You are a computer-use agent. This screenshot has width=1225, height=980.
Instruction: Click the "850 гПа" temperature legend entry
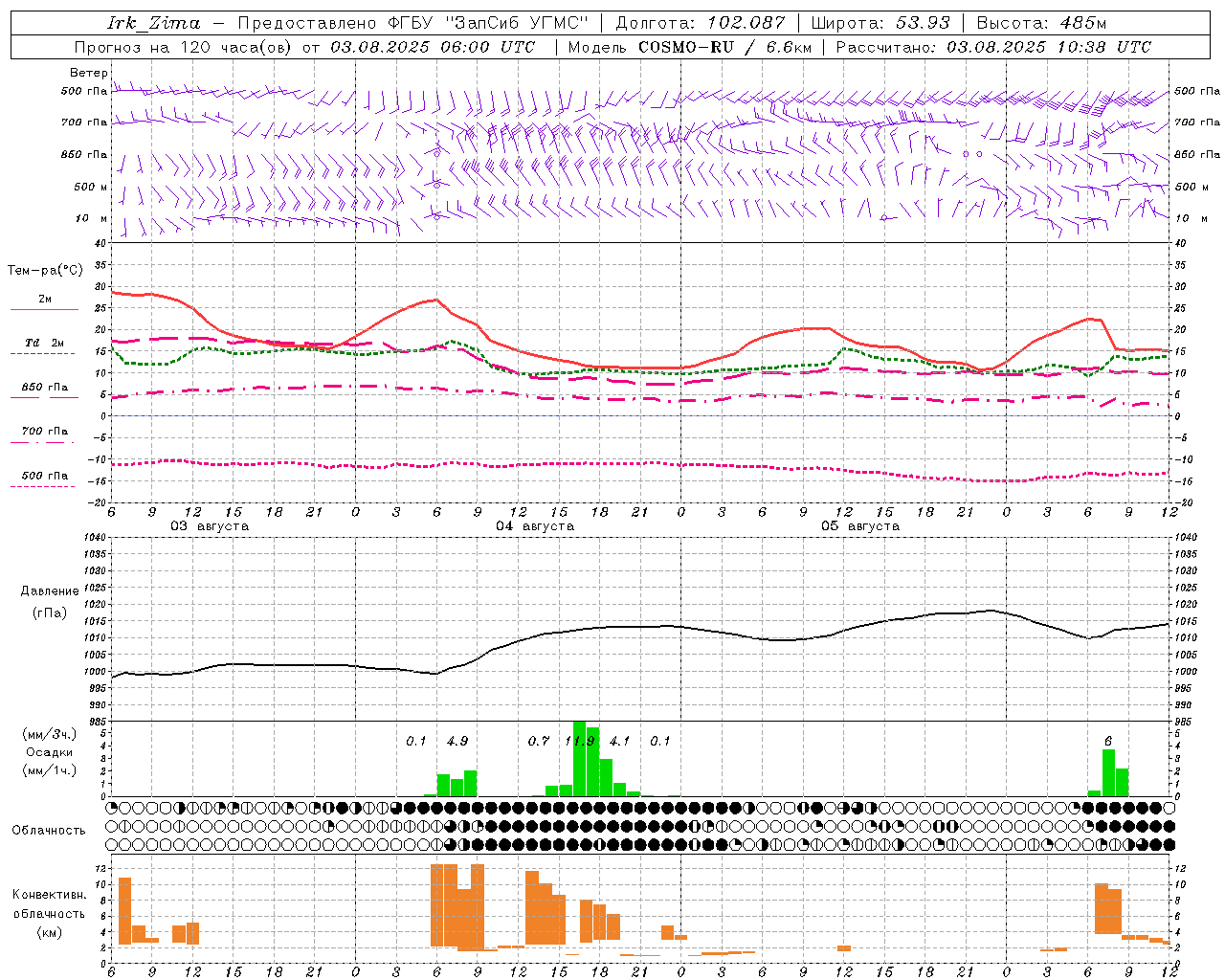click(x=44, y=388)
